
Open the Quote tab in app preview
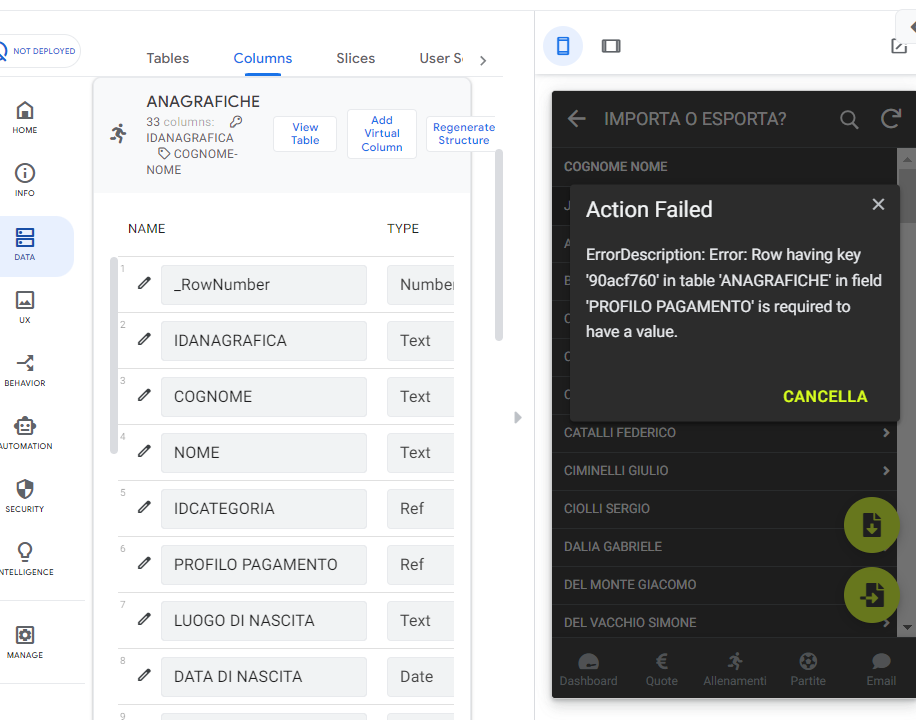tap(661, 669)
